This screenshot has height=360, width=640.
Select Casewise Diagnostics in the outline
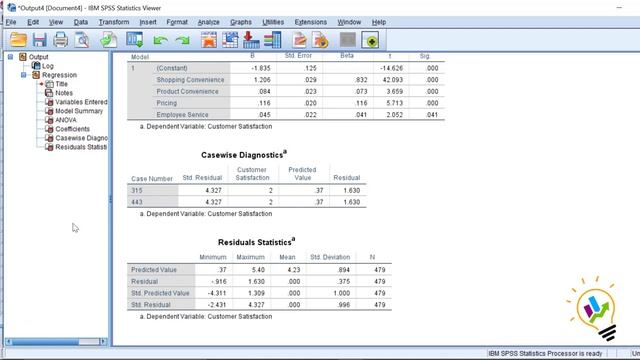tap(81, 138)
